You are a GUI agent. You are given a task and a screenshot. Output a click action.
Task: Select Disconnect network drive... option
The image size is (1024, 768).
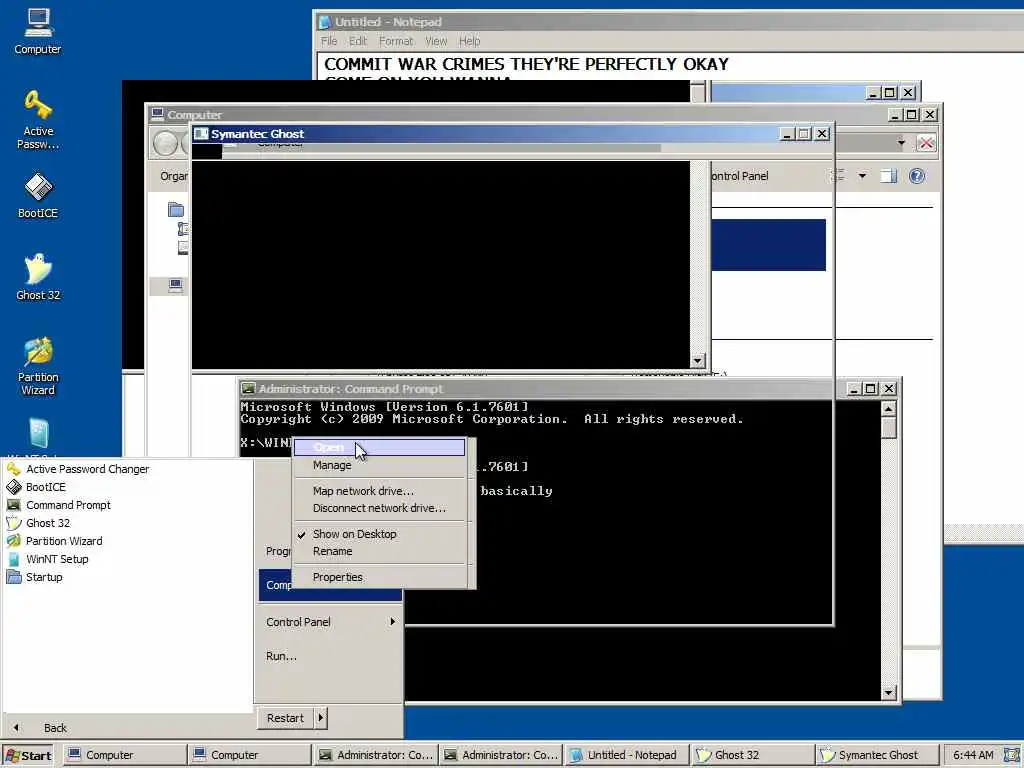click(x=379, y=507)
